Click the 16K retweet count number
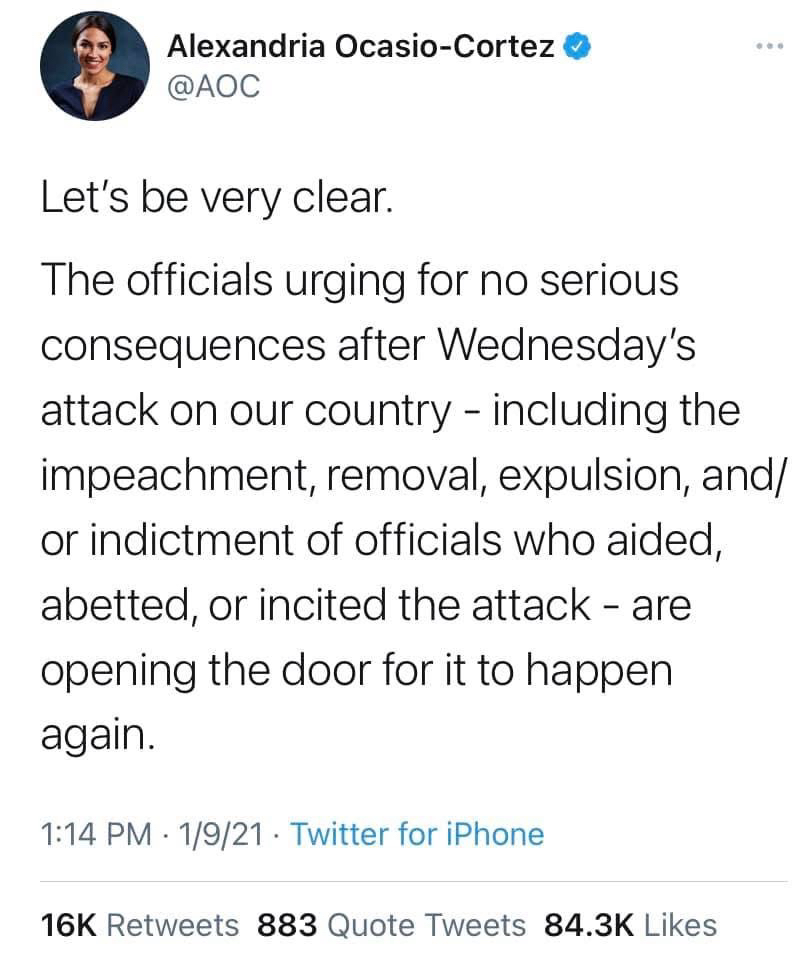The width and height of the screenshot is (811, 961). [68, 925]
